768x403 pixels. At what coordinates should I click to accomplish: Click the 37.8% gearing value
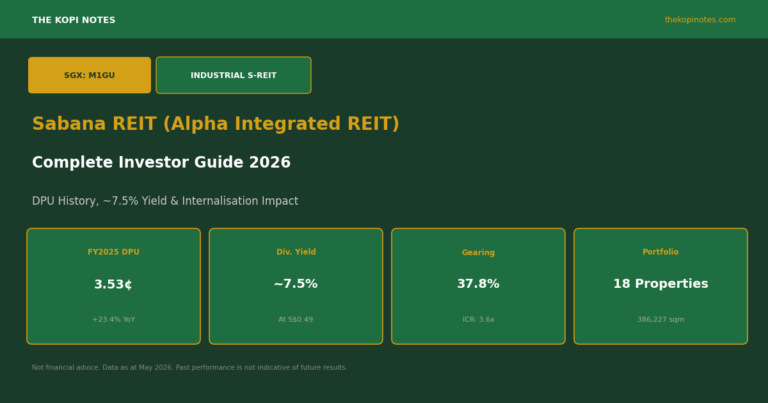point(478,284)
